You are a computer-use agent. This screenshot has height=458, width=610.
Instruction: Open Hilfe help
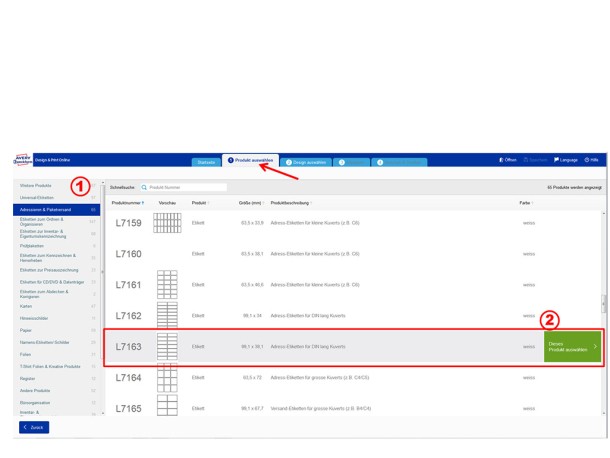click(x=591, y=160)
